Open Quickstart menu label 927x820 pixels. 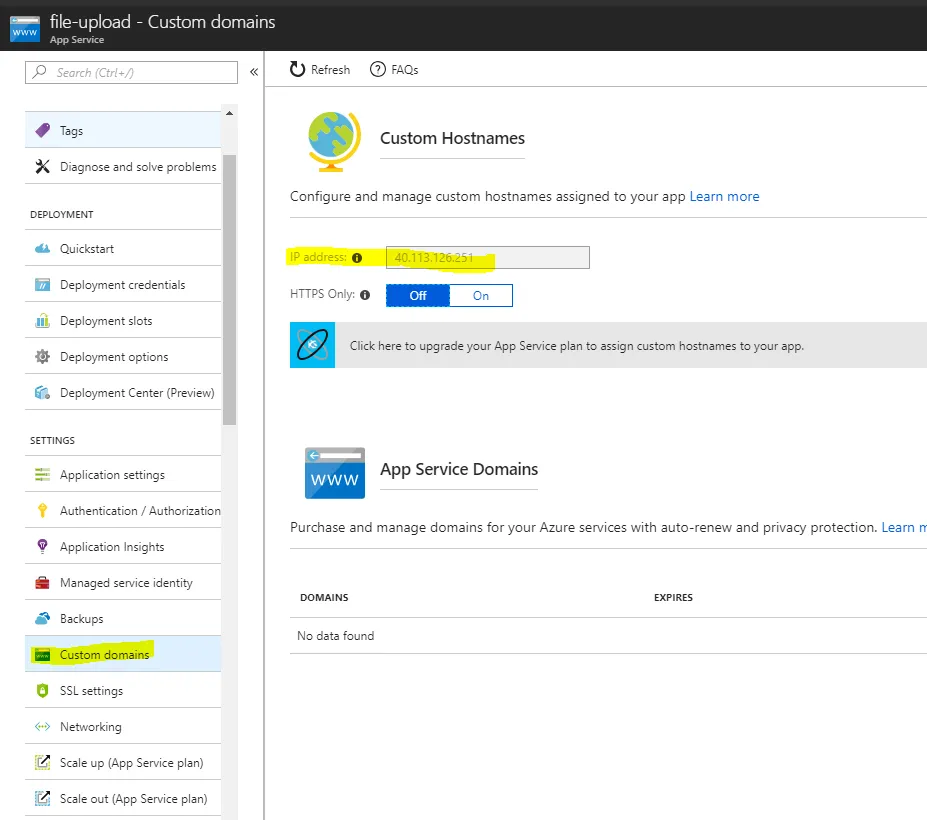(87, 249)
